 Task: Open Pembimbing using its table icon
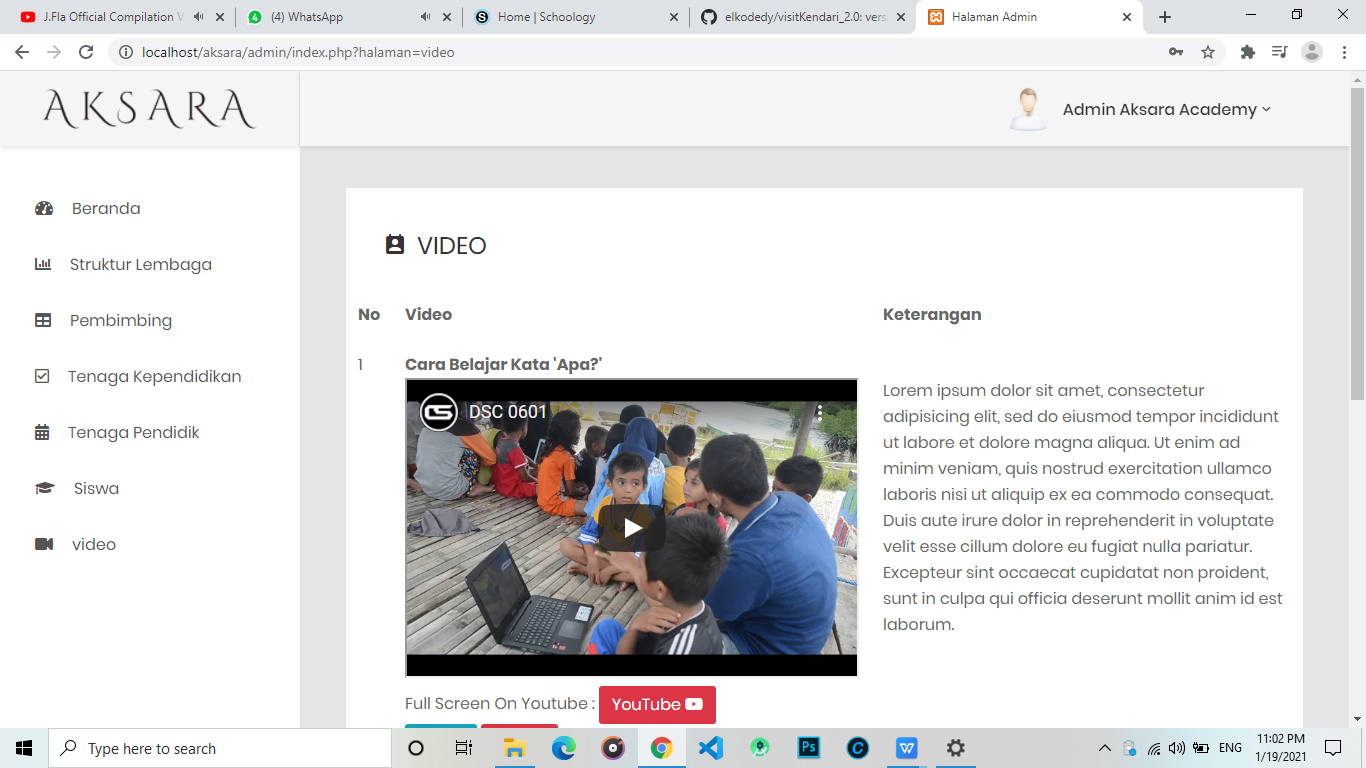pos(42,320)
